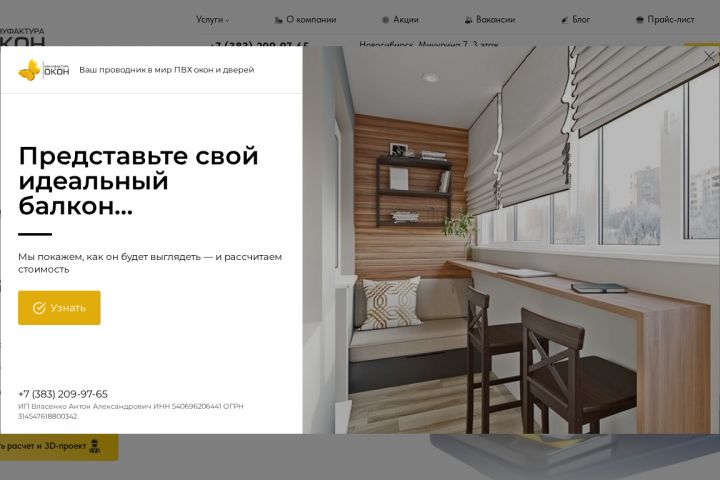
Task: Click the chevron arrow next to Услуги
Action: tap(227, 21)
